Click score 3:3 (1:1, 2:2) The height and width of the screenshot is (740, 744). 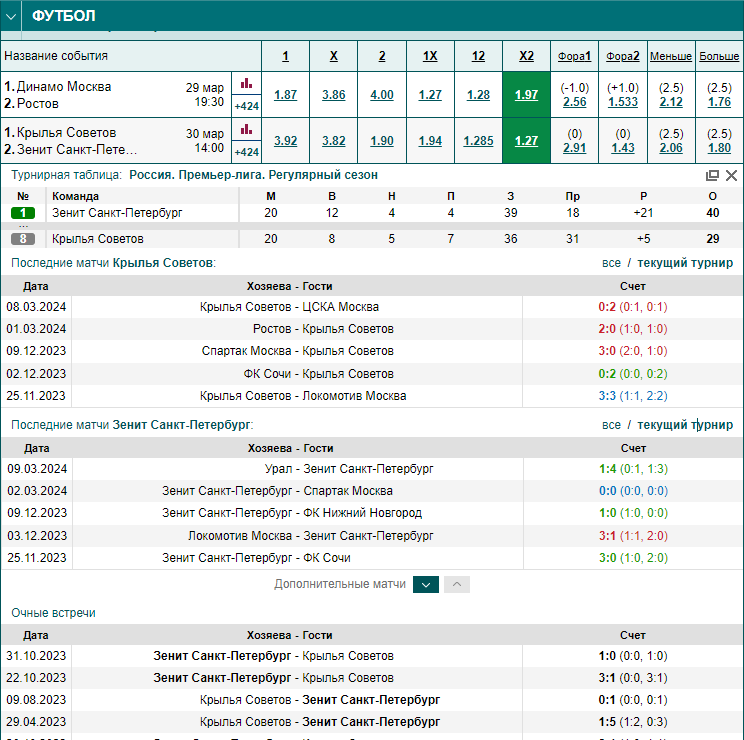tap(633, 396)
